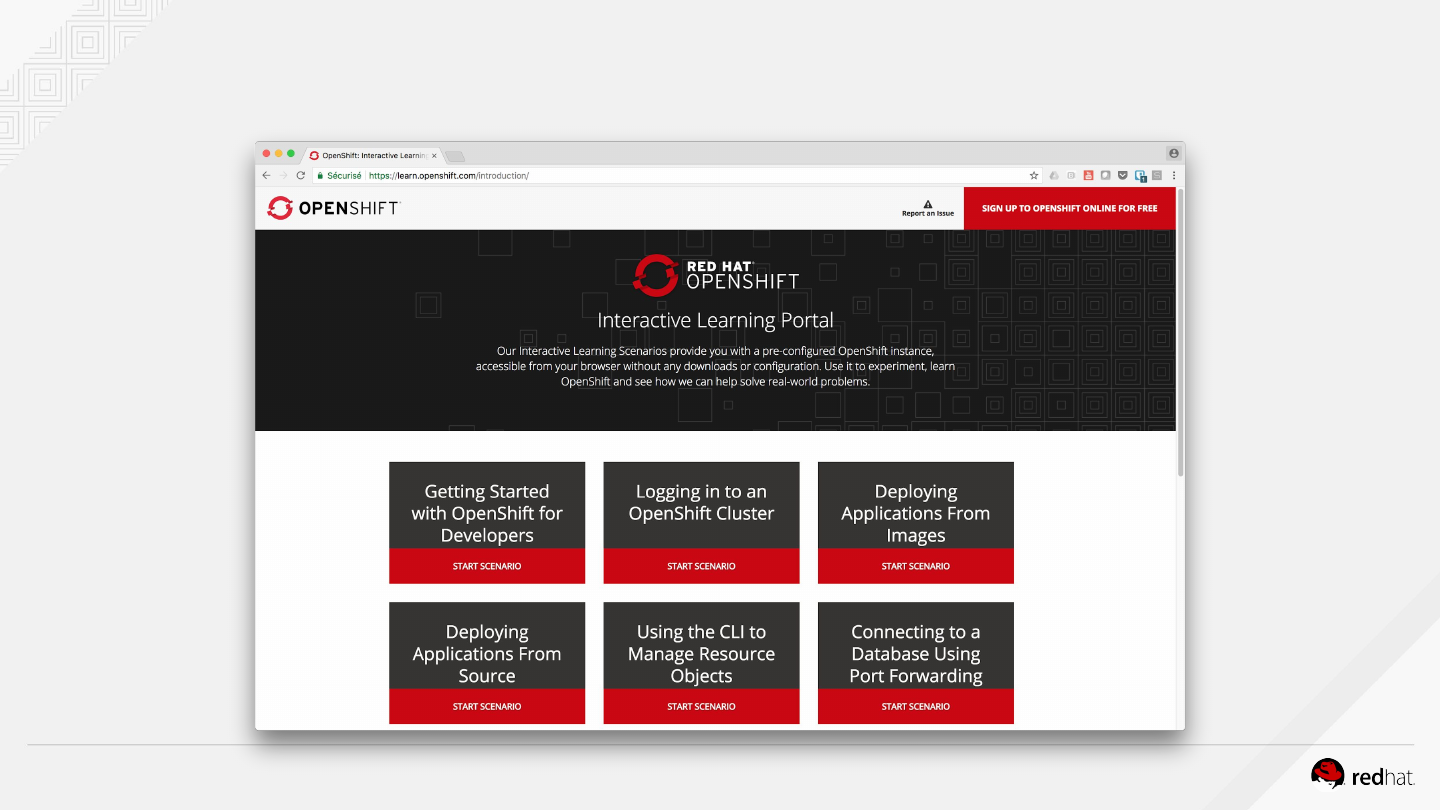
Task: Open the Getting Started with OpenShift for Developers card title
Action: tap(487, 513)
